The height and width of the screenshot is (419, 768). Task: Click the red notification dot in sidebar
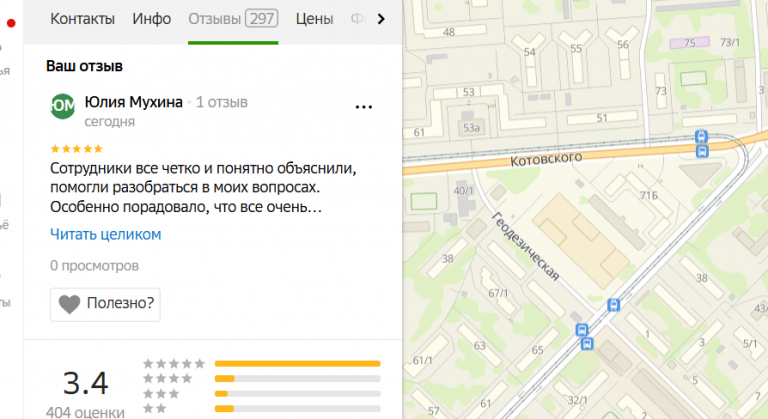point(11,23)
